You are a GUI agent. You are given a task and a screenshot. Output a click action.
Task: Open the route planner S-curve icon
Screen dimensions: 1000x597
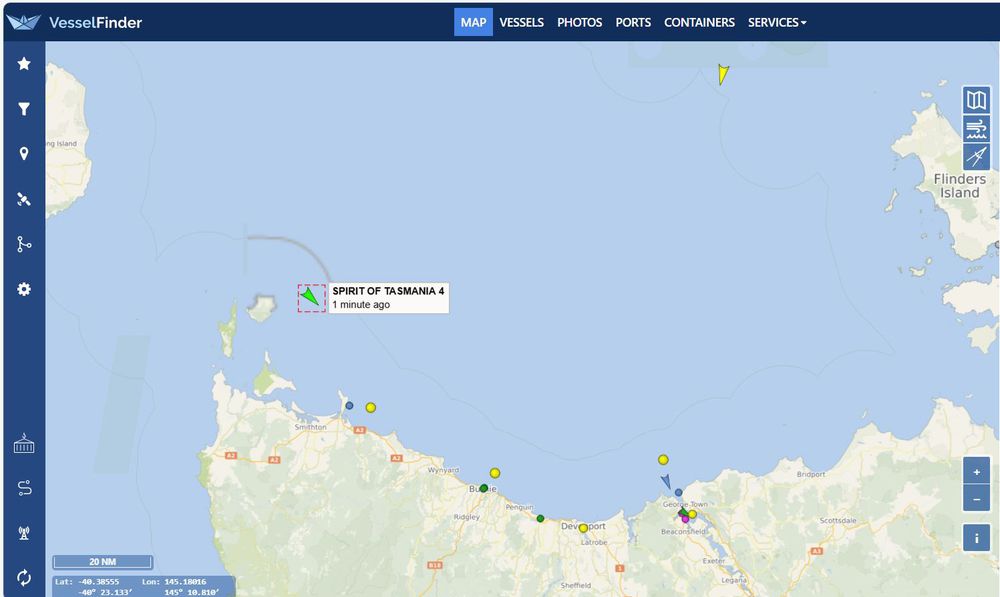[24, 488]
